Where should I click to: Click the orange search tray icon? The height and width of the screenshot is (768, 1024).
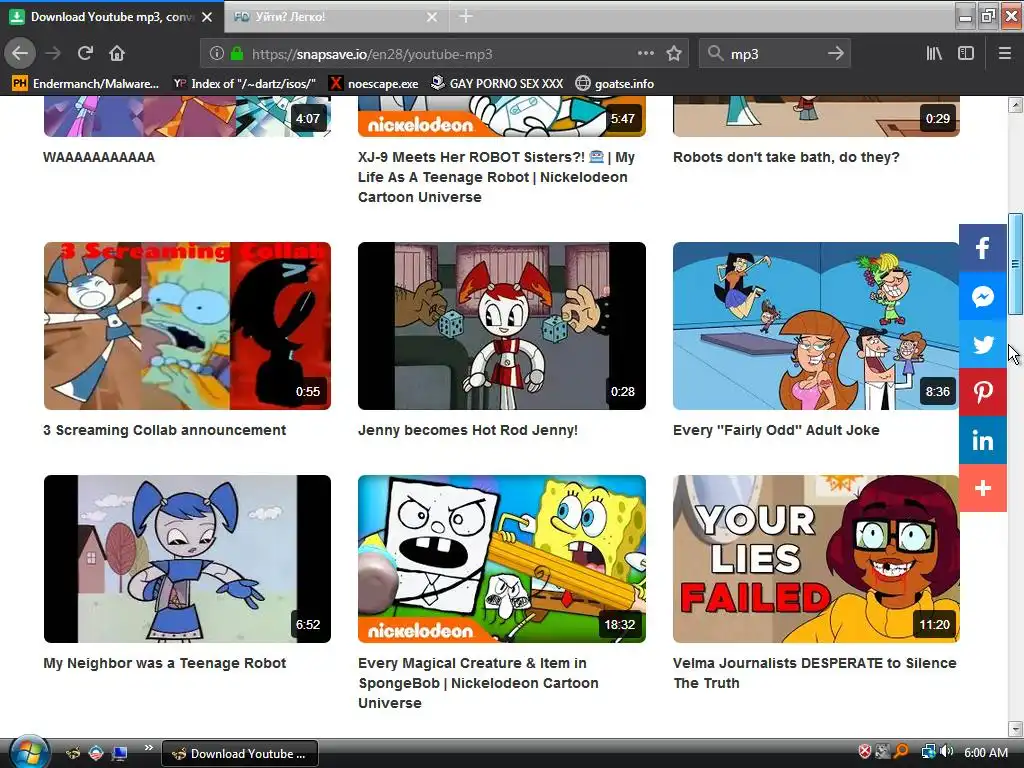[x=901, y=752]
